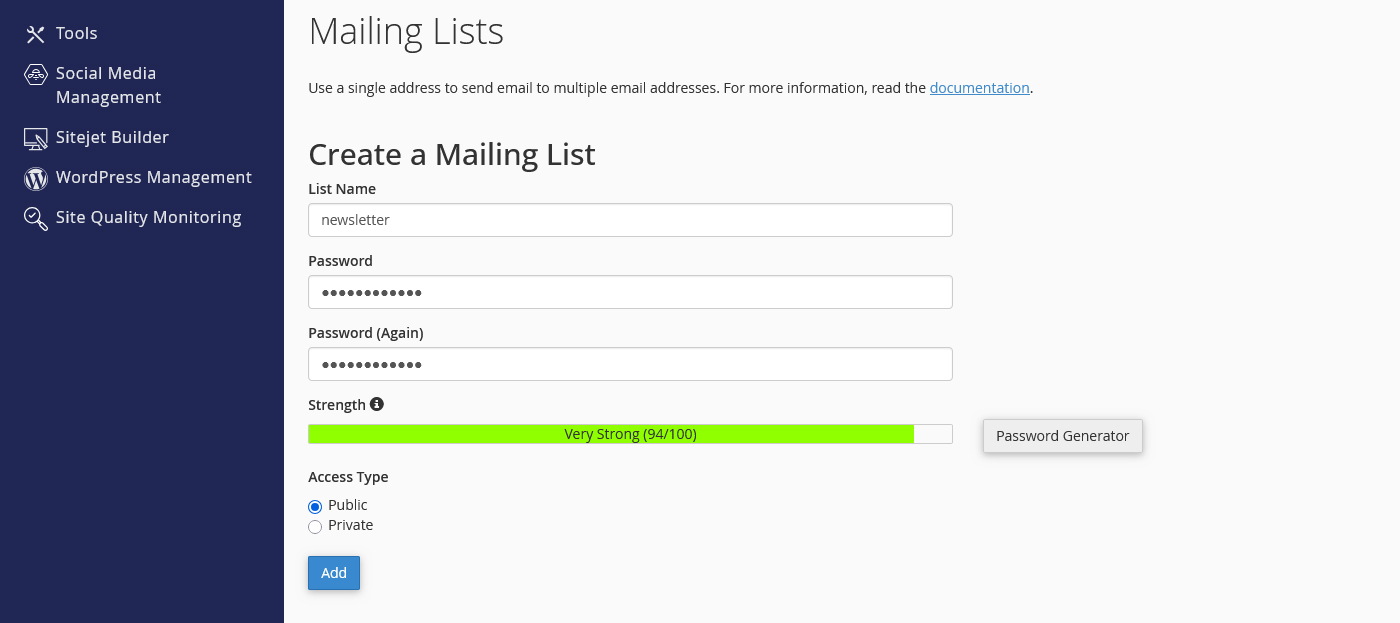Click the Social Media Management icon

(x=35, y=74)
